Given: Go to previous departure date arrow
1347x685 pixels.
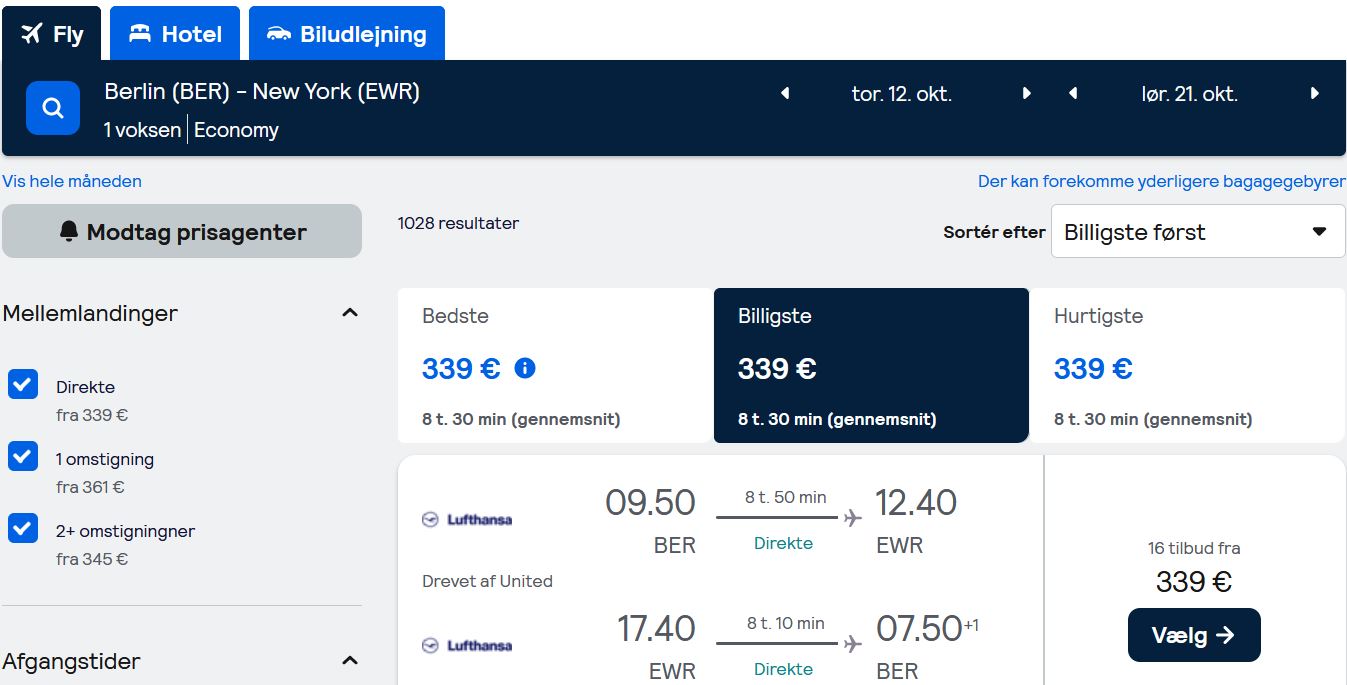Looking at the screenshot, I should coord(785,94).
